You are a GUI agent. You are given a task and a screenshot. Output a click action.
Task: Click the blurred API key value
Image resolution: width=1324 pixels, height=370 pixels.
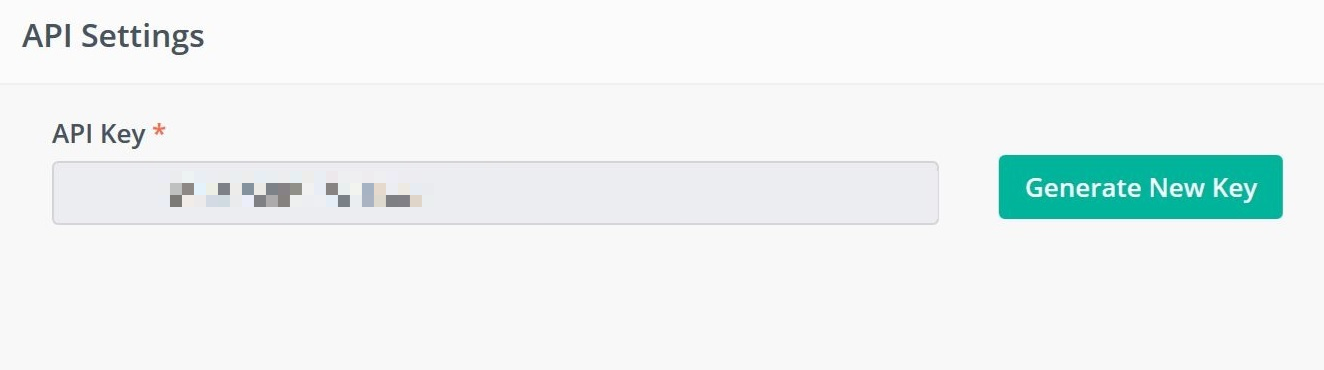[296, 193]
